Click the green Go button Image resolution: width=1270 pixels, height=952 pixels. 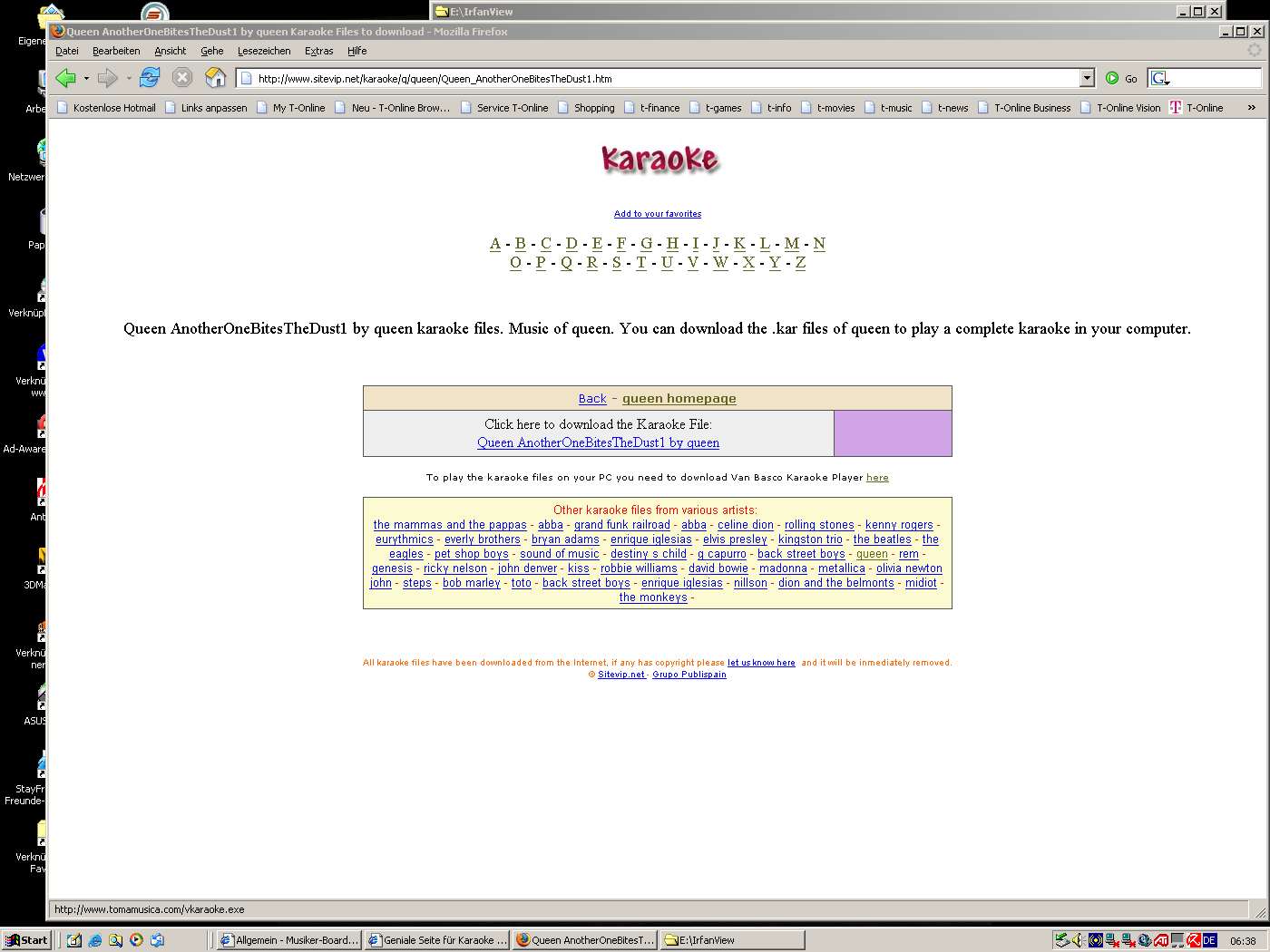[1121, 79]
